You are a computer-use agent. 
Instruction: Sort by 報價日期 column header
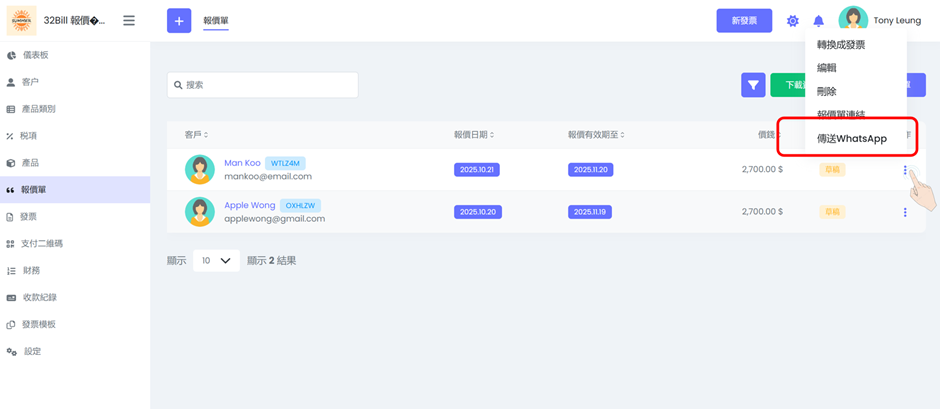[474, 134]
